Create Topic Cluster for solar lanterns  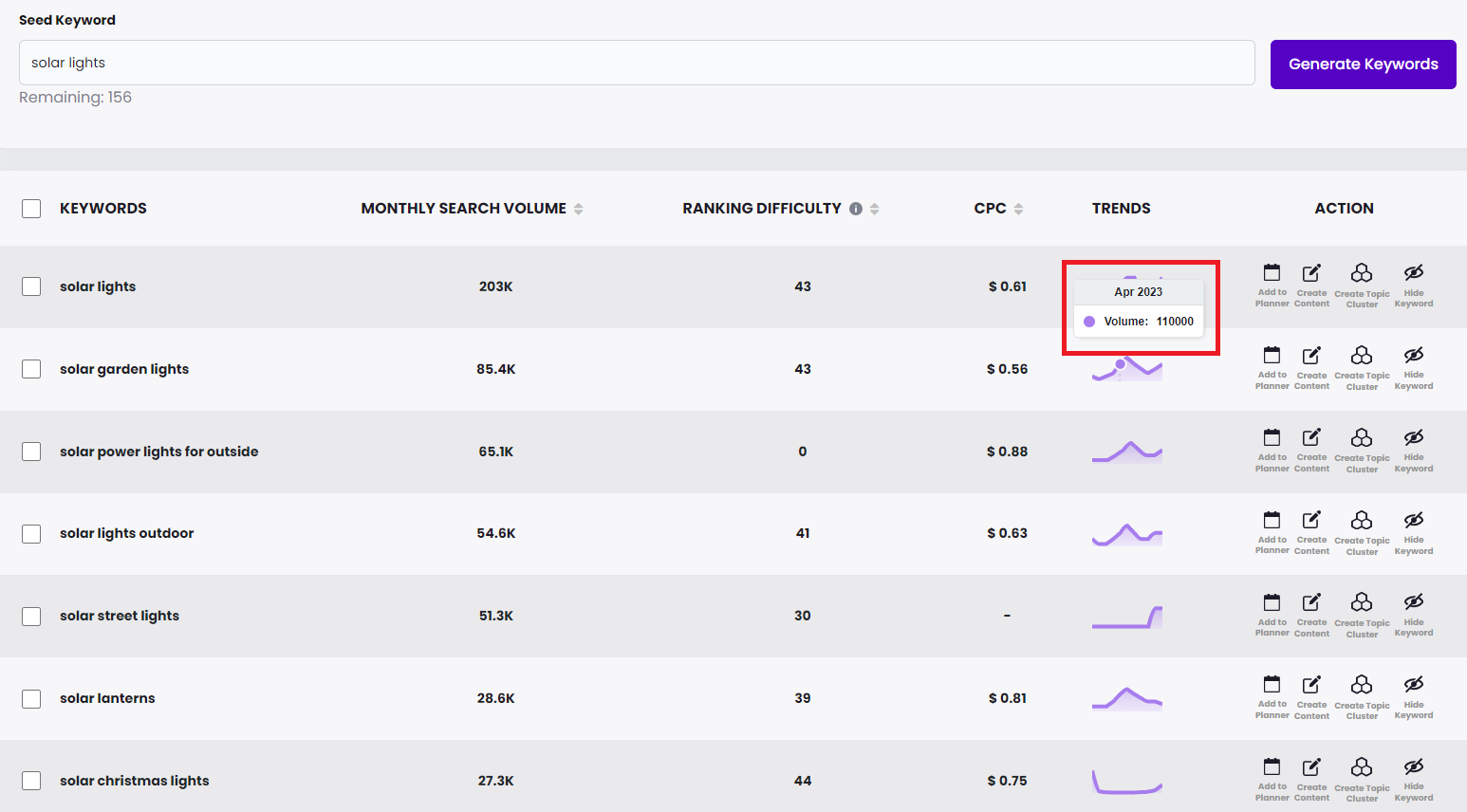(x=1362, y=696)
